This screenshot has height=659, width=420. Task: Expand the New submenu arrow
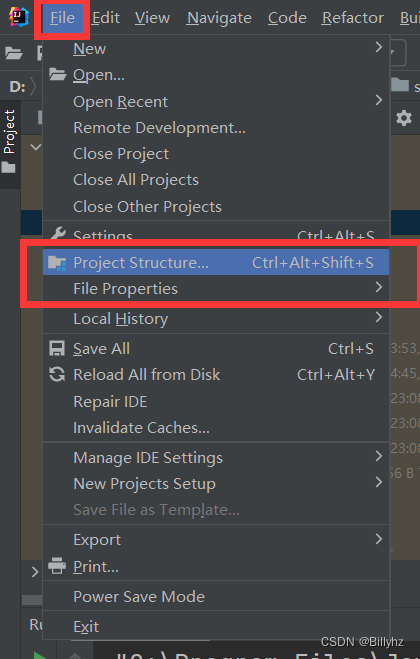click(379, 47)
